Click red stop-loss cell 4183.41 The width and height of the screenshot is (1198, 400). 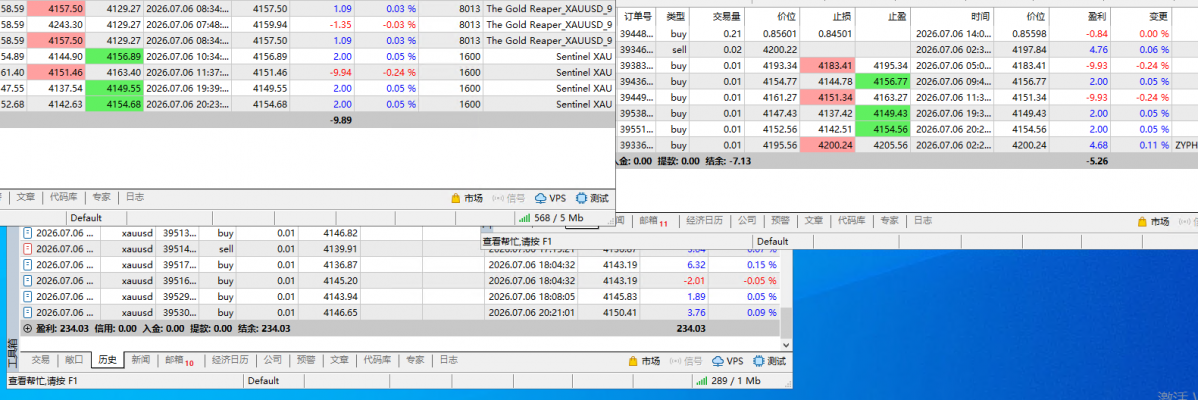(827, 66)
